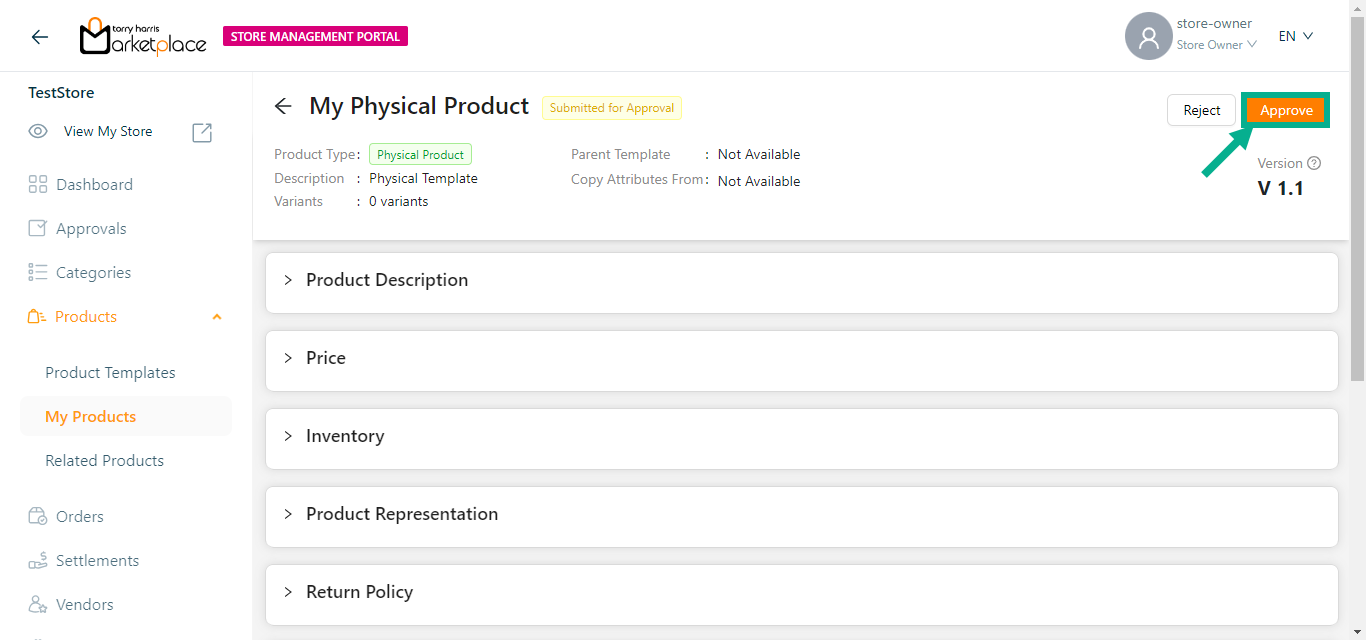Image resolution: width=1366 pixels, height=640 pixels.
Task: Open Dashboard from the sidebar
Action: coord(94,185)
